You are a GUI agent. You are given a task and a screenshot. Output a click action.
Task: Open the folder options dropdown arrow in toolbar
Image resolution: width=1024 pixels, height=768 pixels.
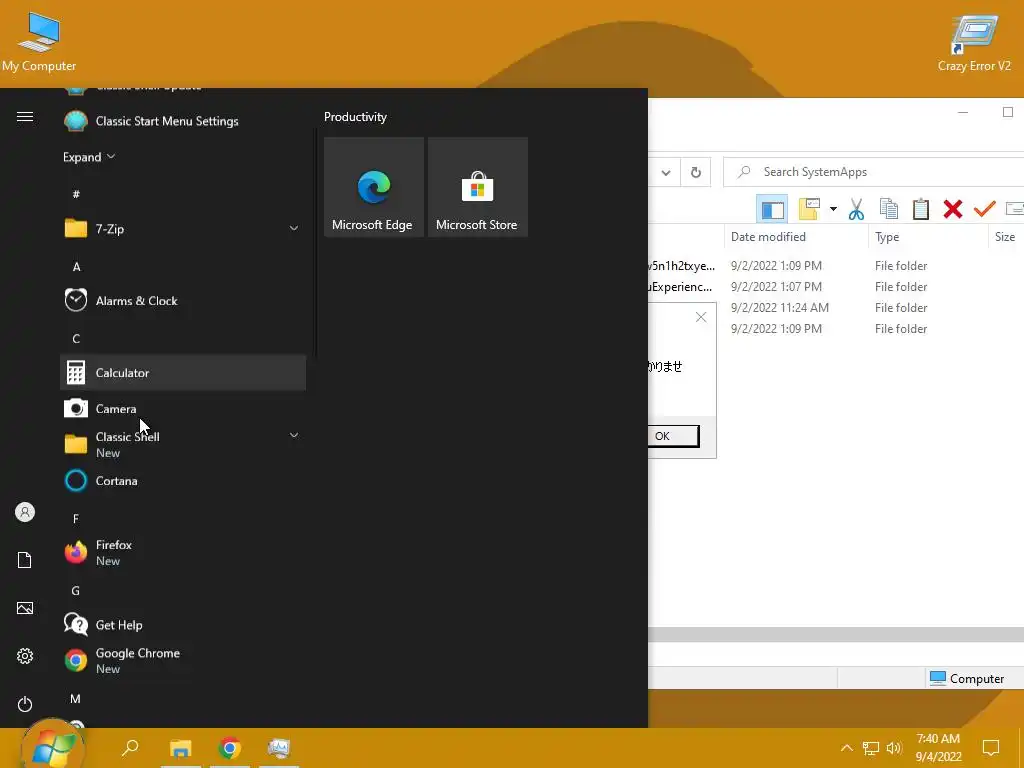[x=833, y=209]
